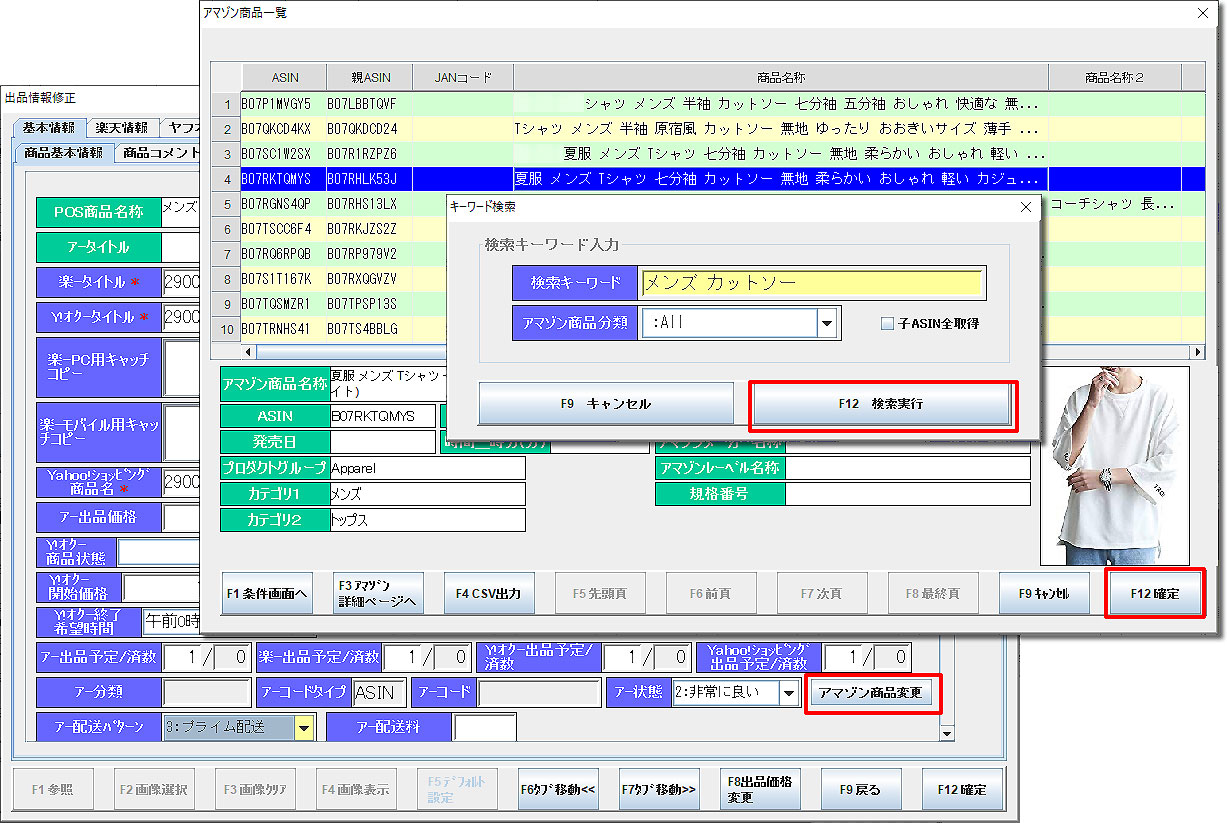Click the 商品名称 column header
This screenshot has height=823, width=1227.
coord(780,77)
